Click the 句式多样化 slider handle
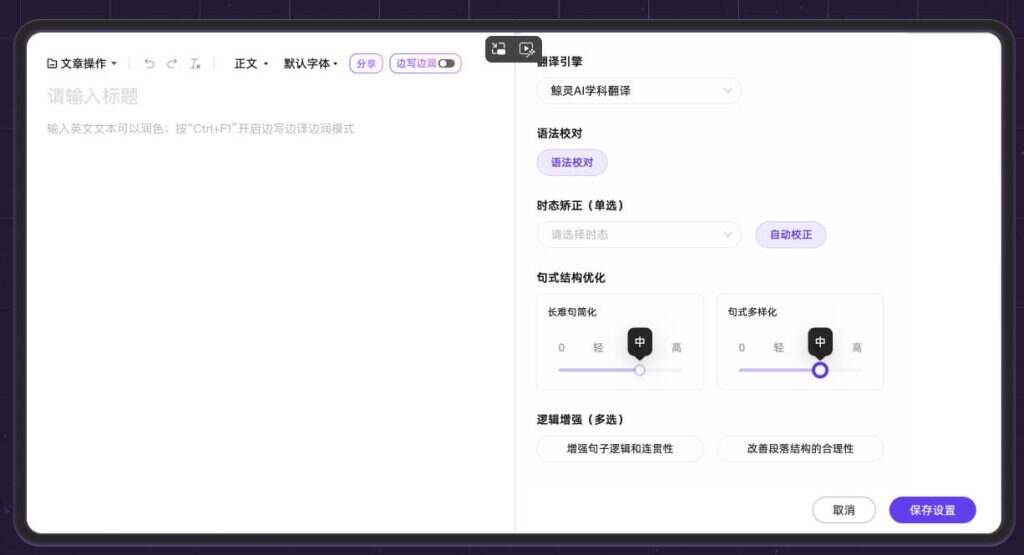 point(820,370)
